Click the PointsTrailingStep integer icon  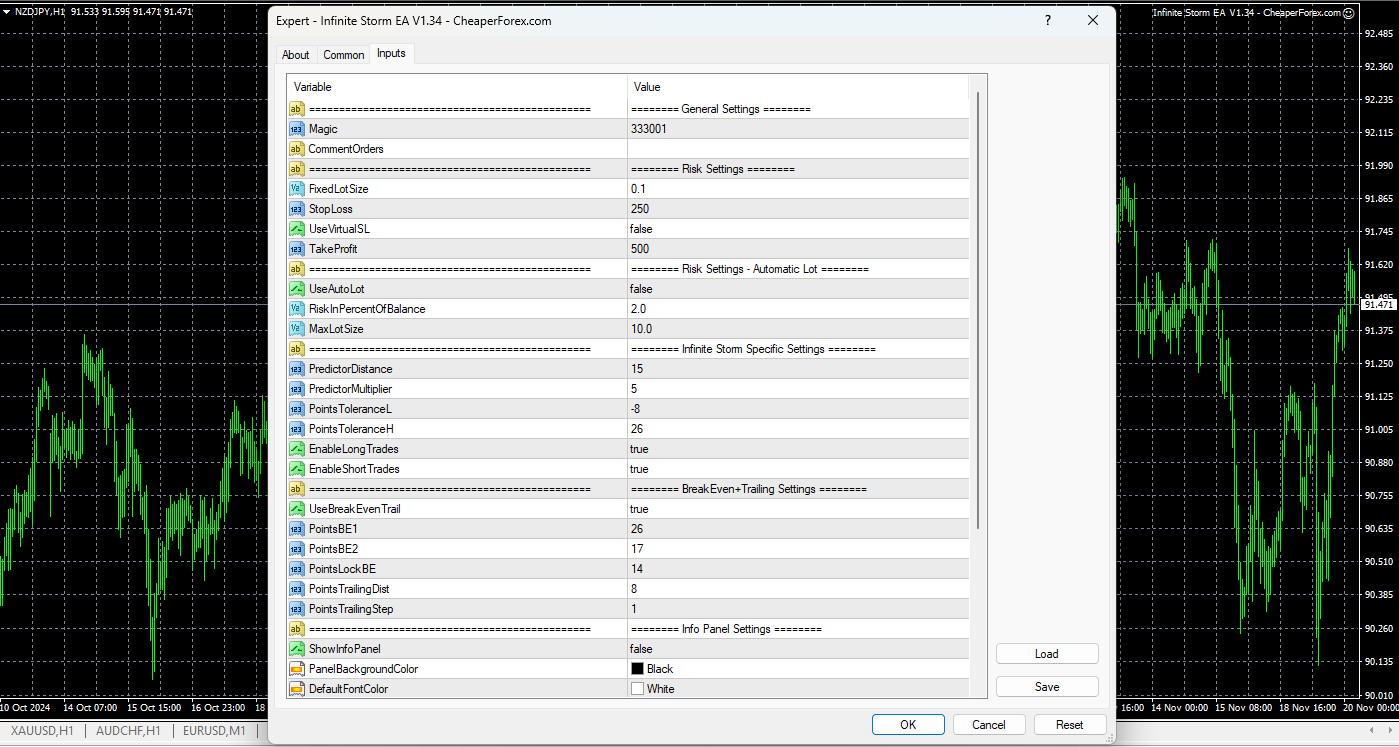pos(296,609)
